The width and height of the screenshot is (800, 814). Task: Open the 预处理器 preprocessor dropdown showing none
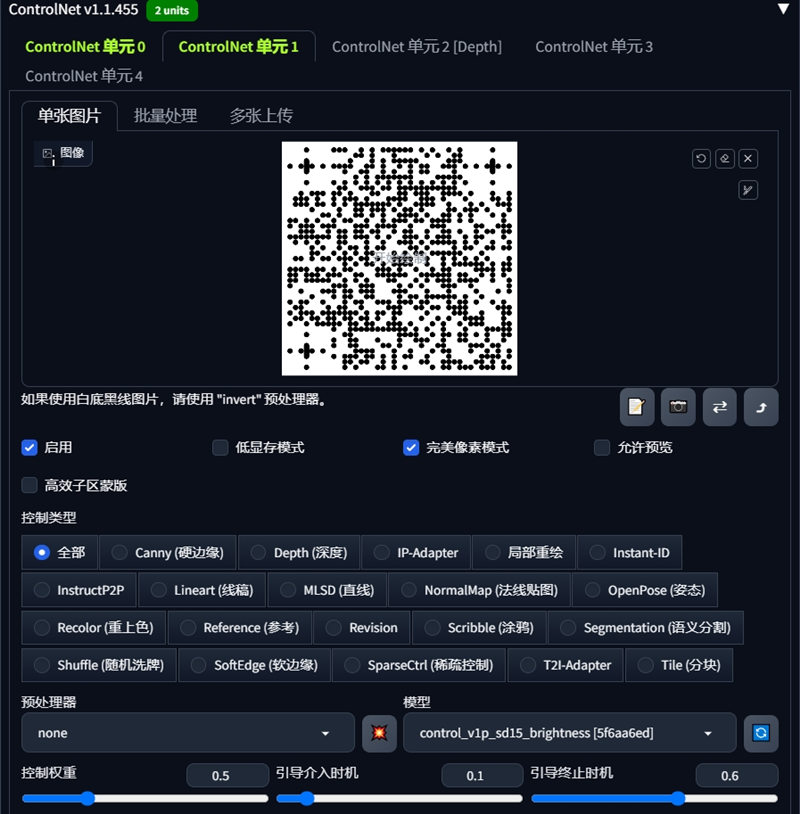[x=188, y=733]
